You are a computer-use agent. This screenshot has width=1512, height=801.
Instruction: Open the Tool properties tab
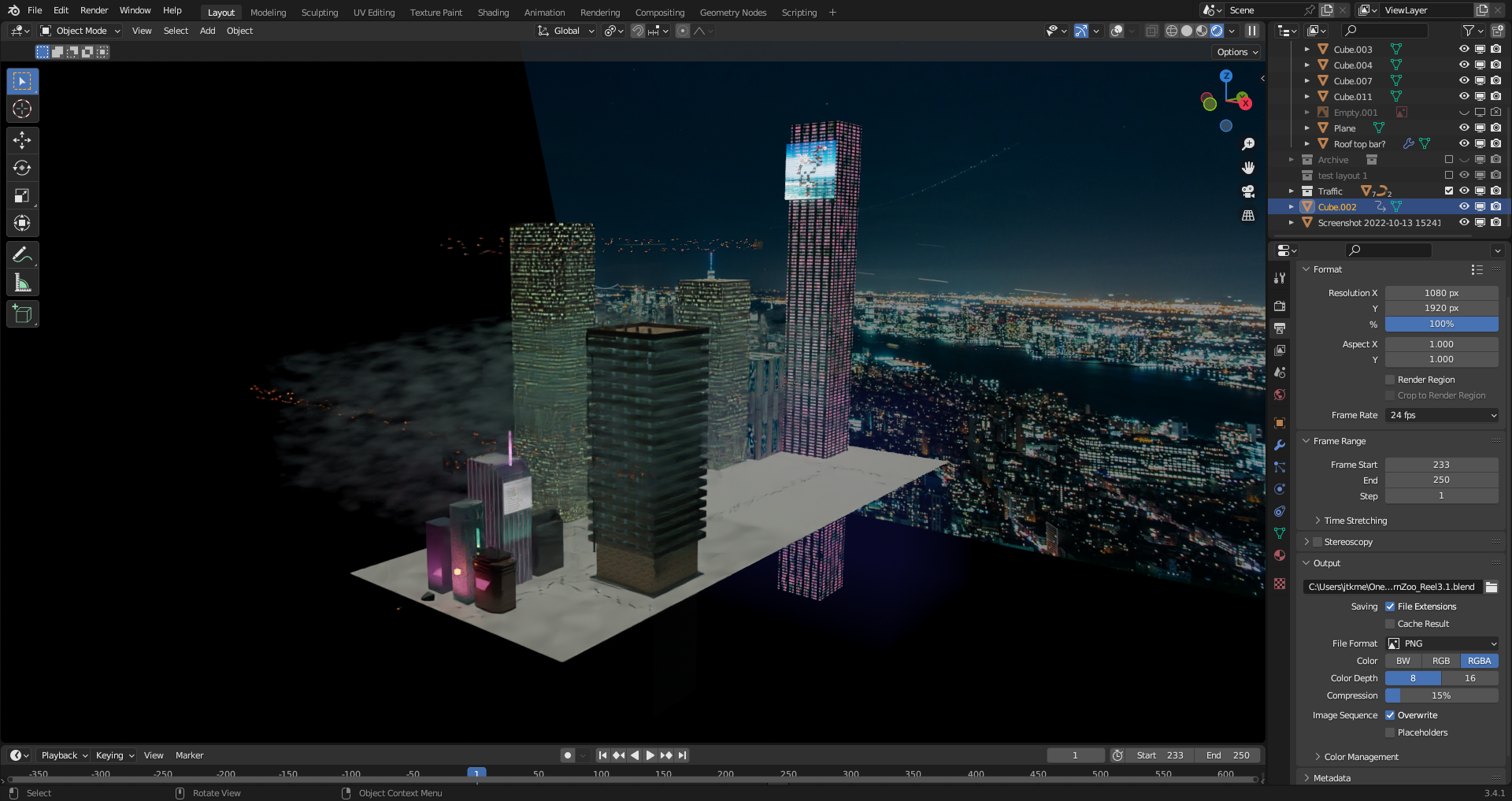[x=1280, y=278]
